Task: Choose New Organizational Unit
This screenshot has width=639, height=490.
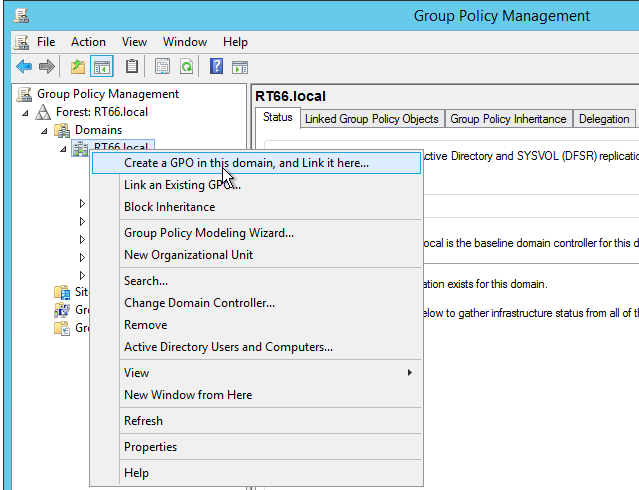Action: pos(256,255)
